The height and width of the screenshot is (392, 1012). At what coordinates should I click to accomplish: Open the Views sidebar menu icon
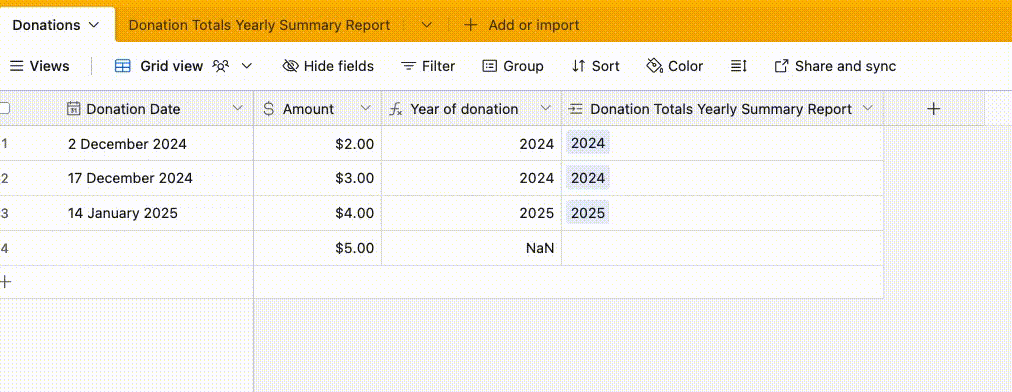[17, 66]
